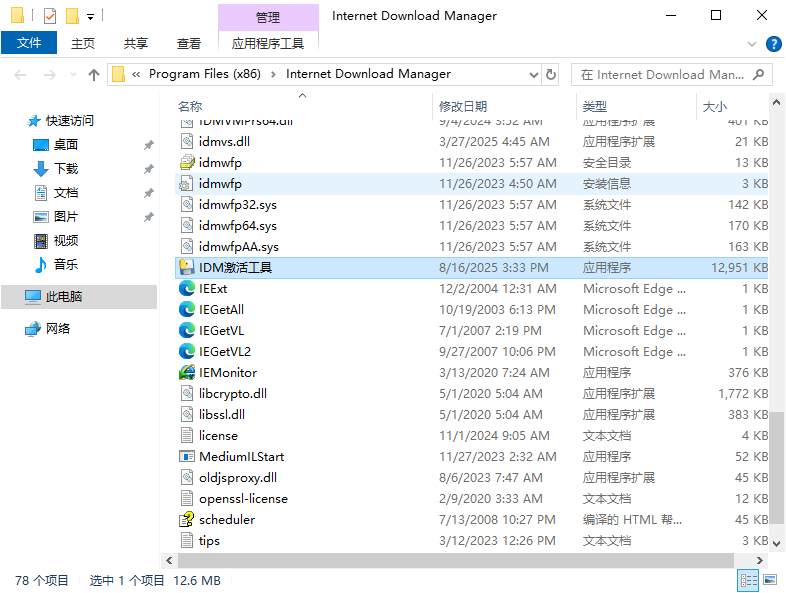The image size is (786, 593).
Task: Click the refresh icon beside address bar
Action: [551, 75]
